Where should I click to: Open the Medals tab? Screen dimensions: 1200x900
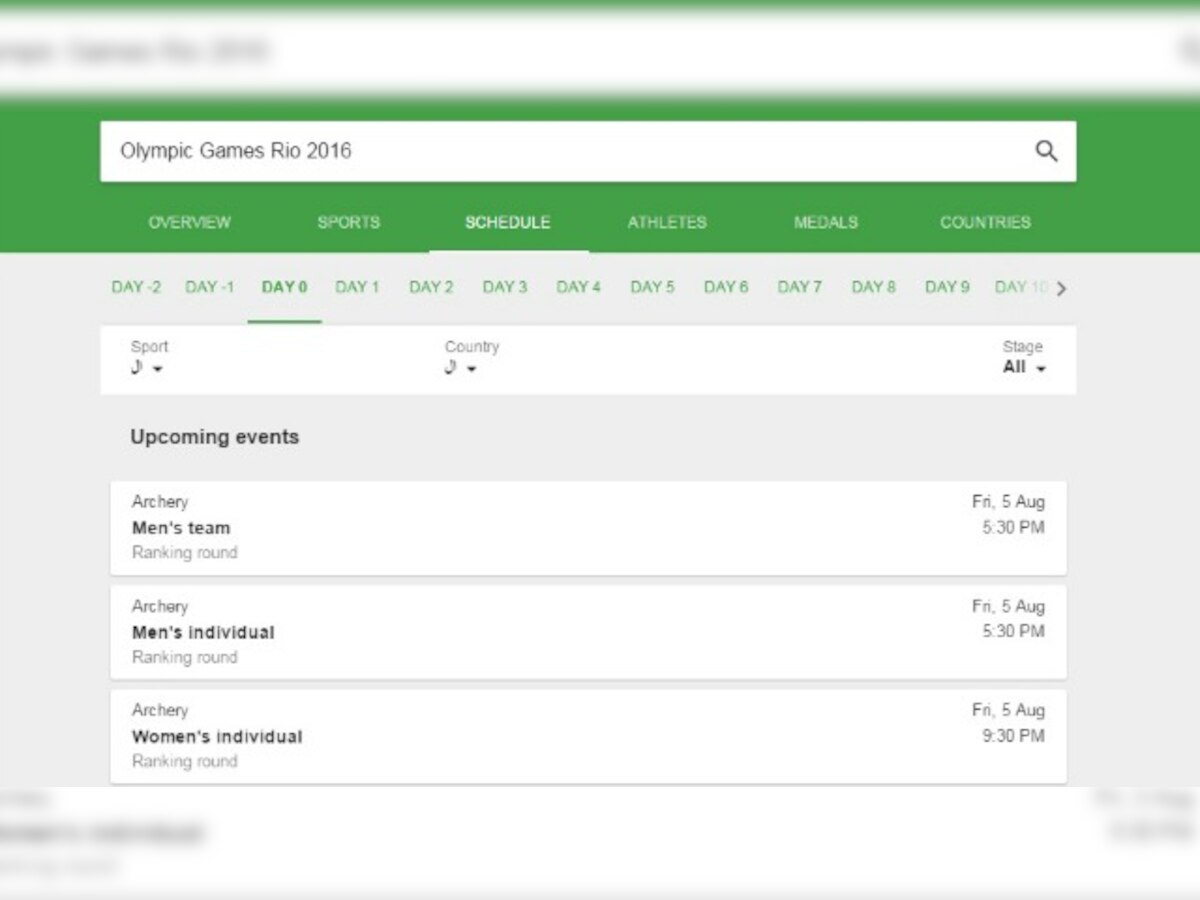[826, 222]
